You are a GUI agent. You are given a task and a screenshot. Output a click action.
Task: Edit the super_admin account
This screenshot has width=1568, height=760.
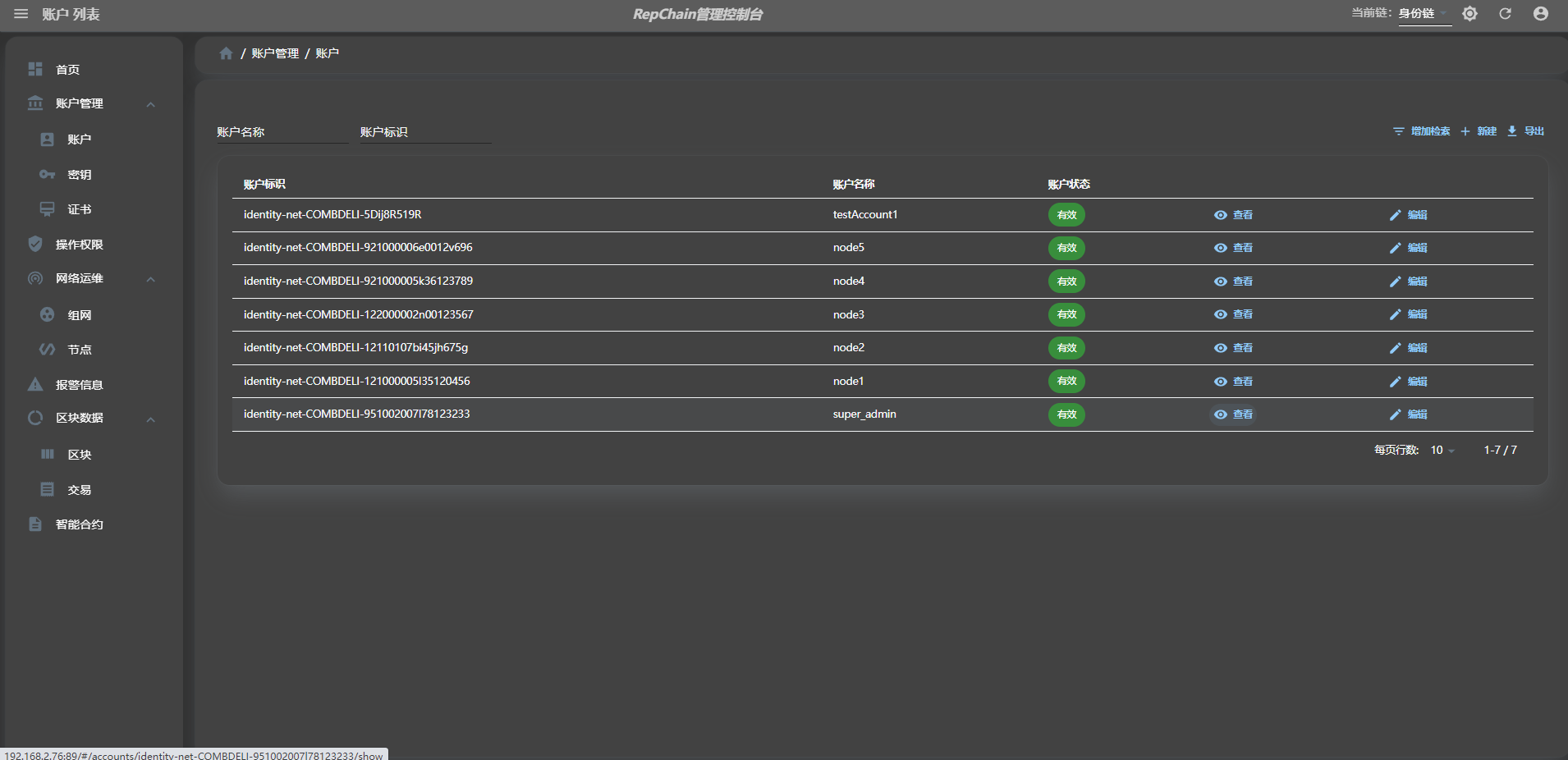point(1408,414)
